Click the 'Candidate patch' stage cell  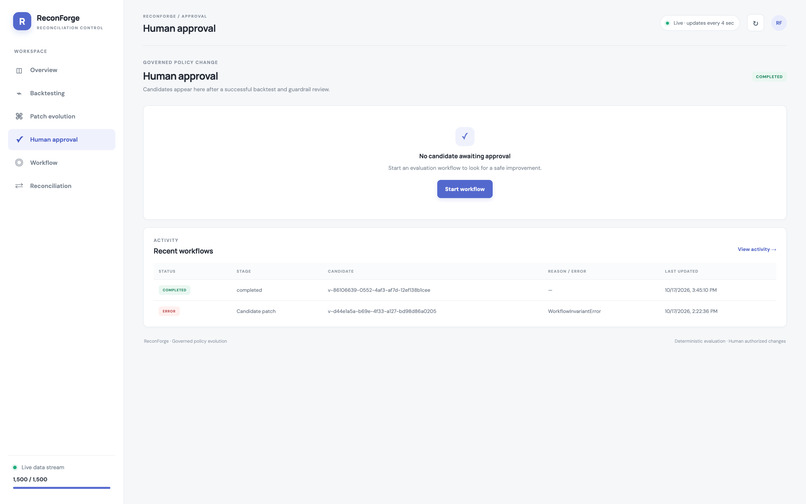(256, 311)
